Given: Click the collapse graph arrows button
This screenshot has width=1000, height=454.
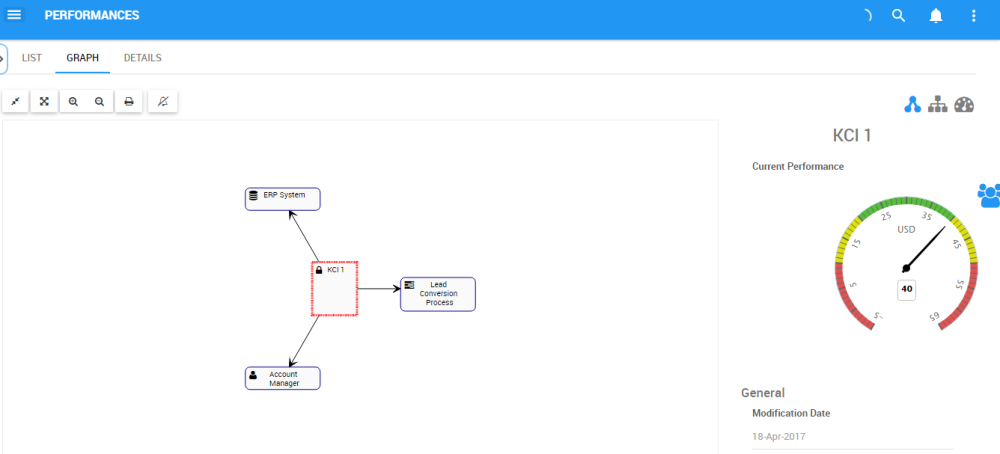Looking at the screenshot, I should tap(16, 101).
